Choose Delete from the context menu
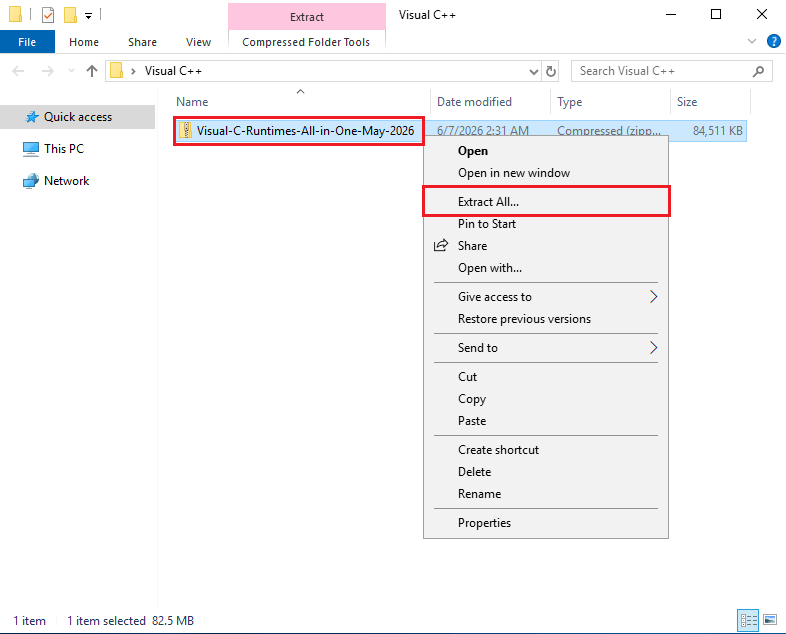Image resolution: width=786 pixels, height=634 pixels. 546,472
